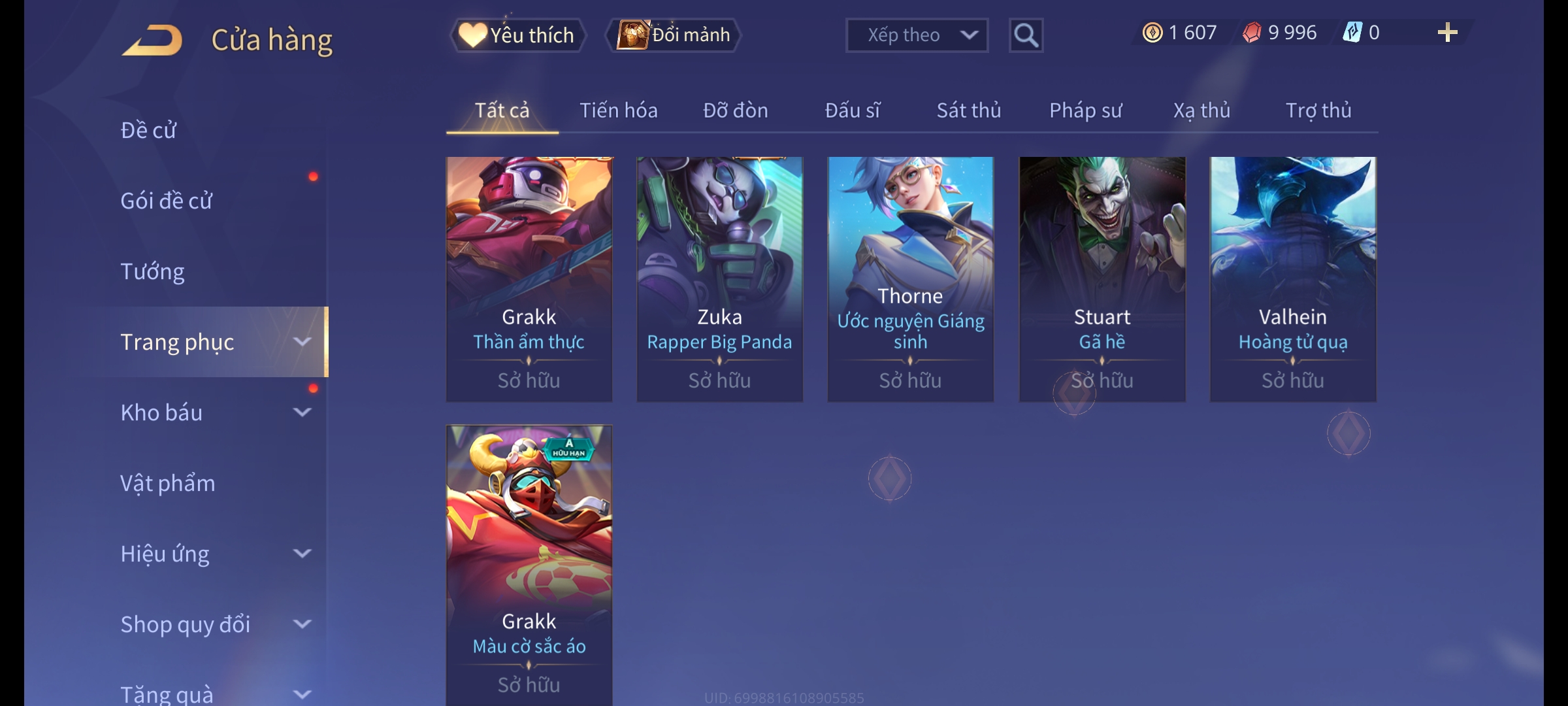
Task: Go to Tướng in the sidebar
Action: (x=152, y=271)
